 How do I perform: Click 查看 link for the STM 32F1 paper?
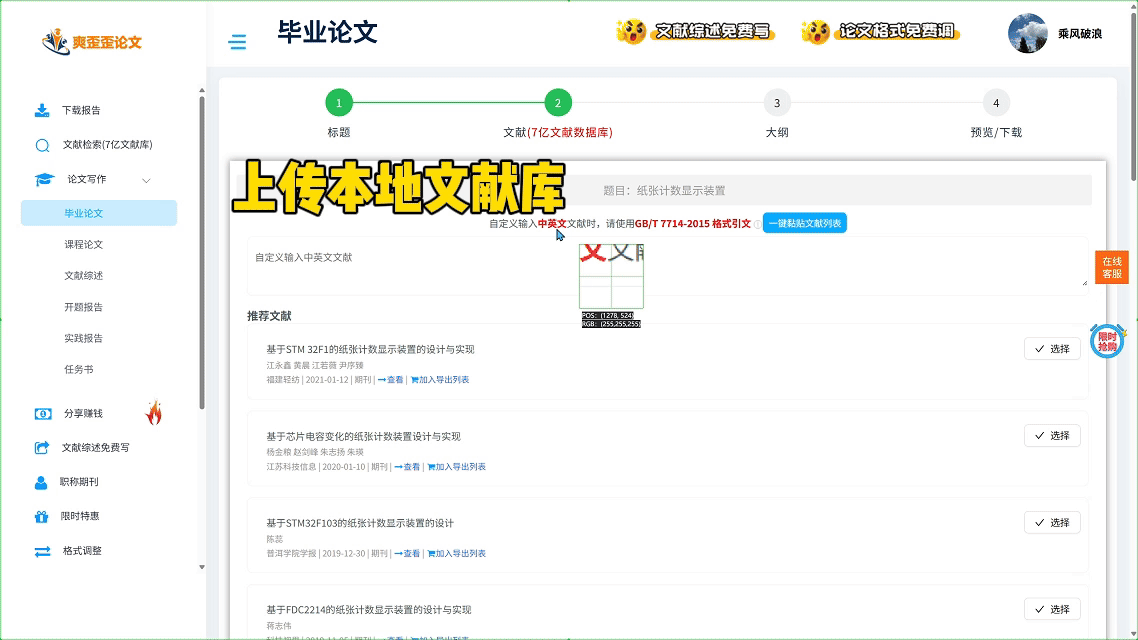coord(391,380)
